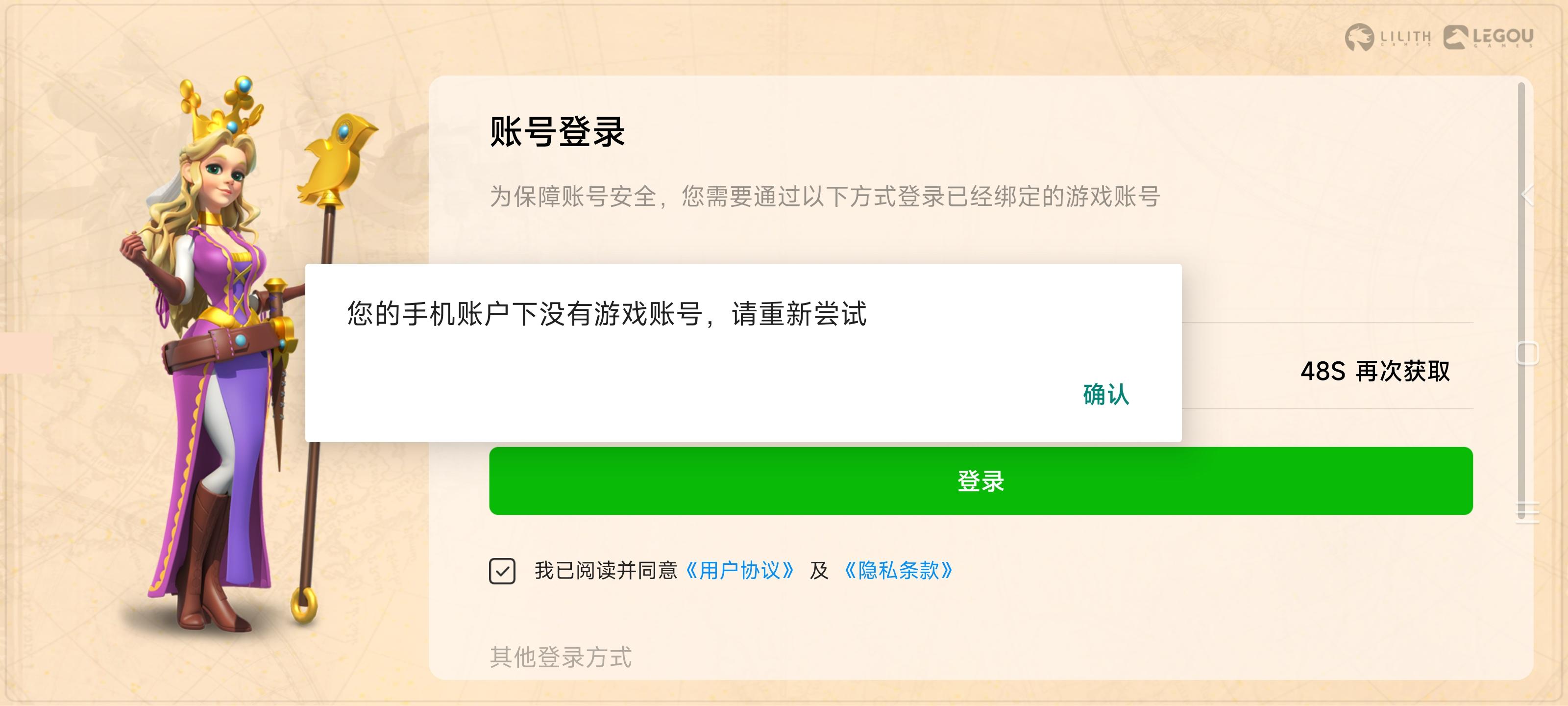Open the 《用户协议》 link
The height and width of the screenshot is (706, 1568).
point(739,570)
